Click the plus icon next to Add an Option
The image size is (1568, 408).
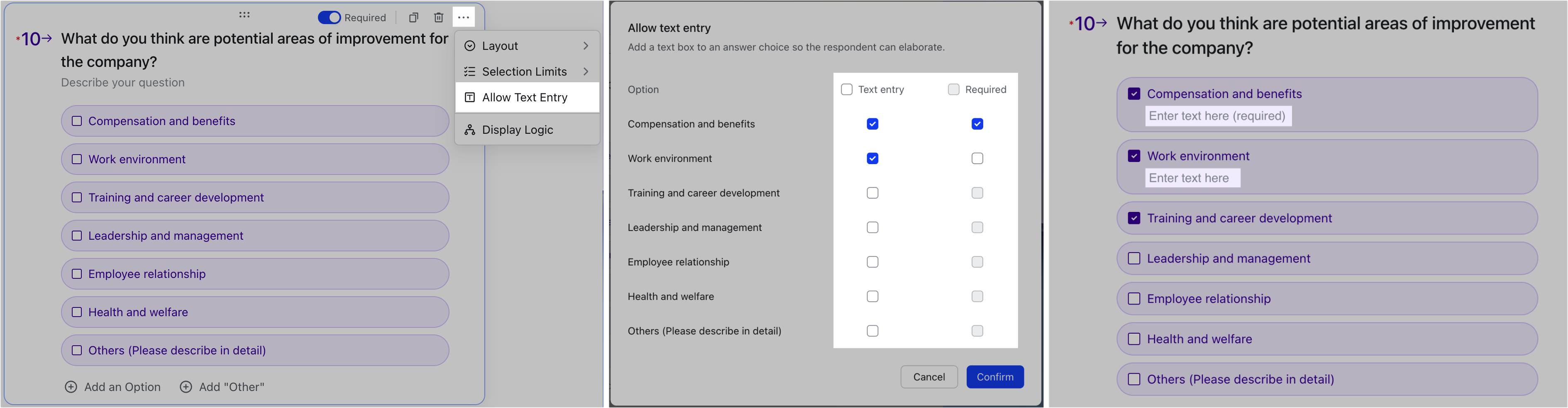point(71,386)
